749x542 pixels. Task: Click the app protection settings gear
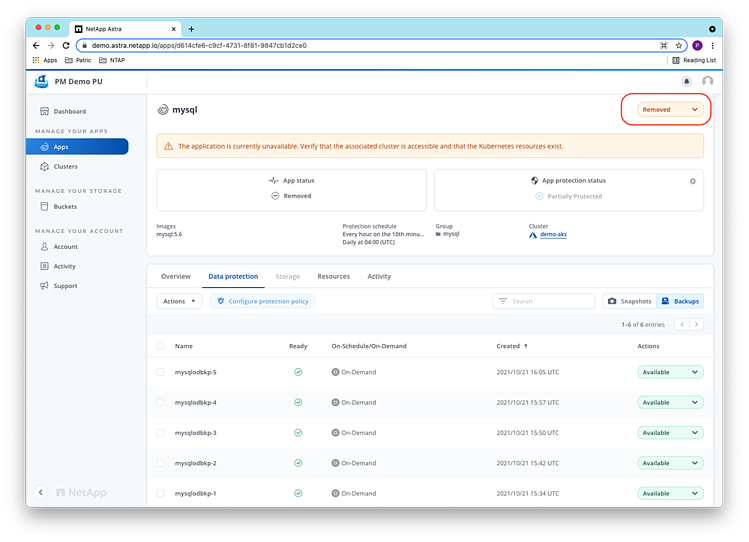pos(692,181)
